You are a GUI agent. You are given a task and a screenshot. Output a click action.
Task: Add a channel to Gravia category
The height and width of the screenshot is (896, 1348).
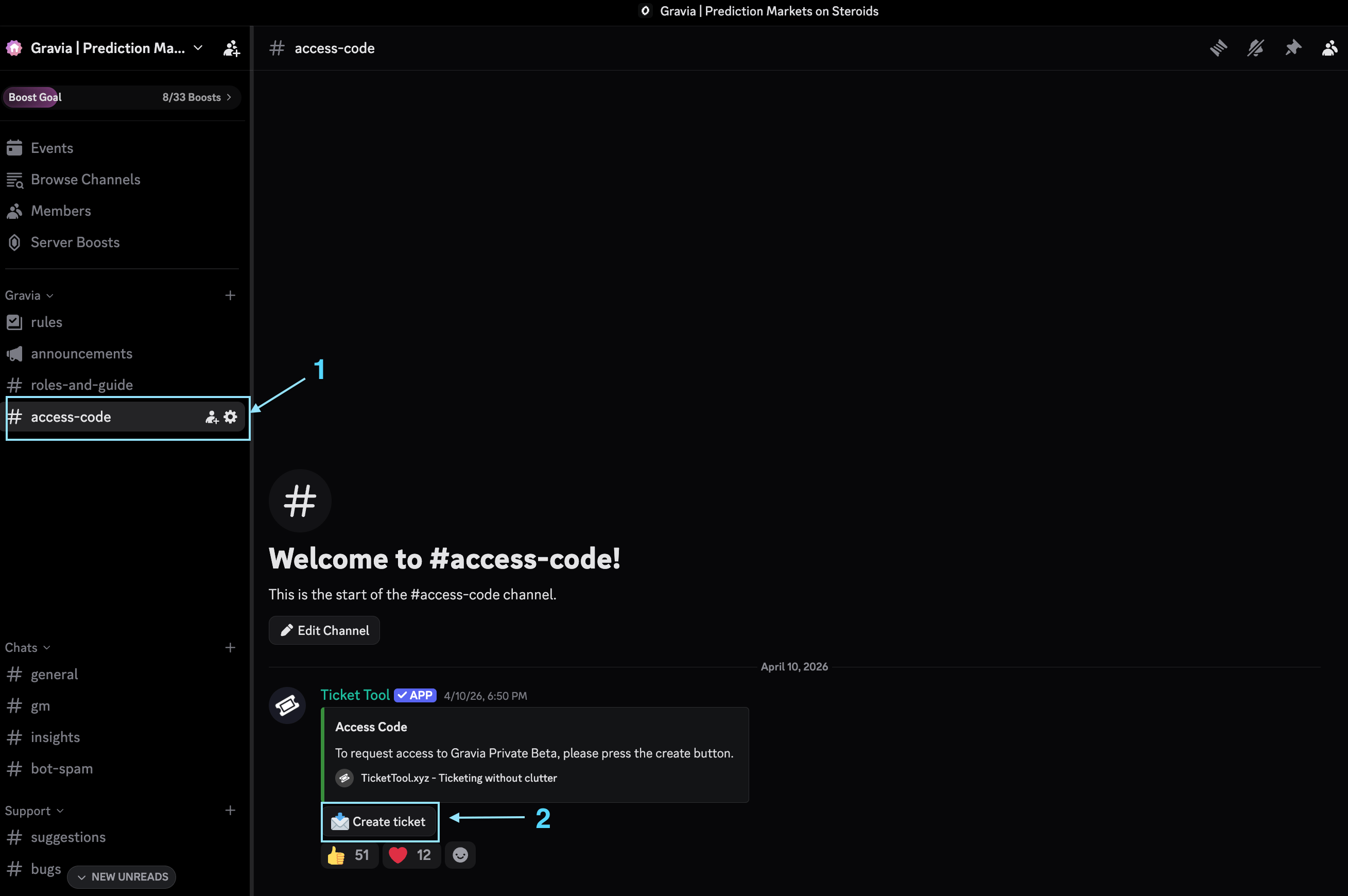coord(230,296)
